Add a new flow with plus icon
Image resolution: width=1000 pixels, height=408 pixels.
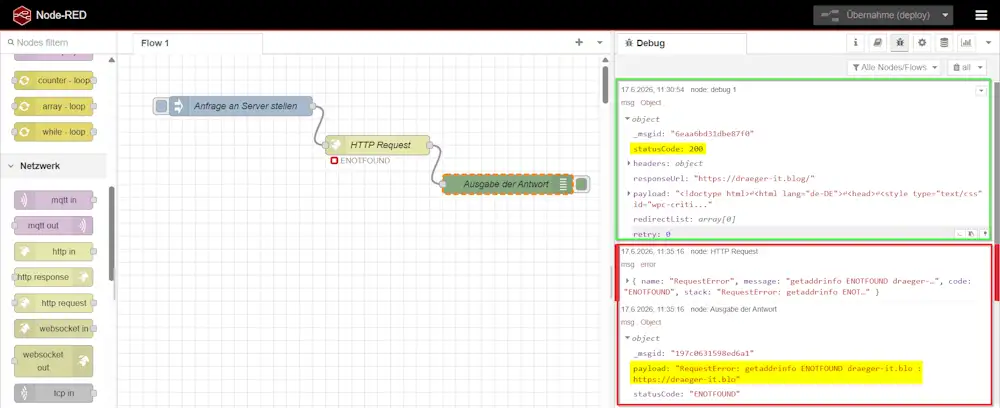point(579,42)
